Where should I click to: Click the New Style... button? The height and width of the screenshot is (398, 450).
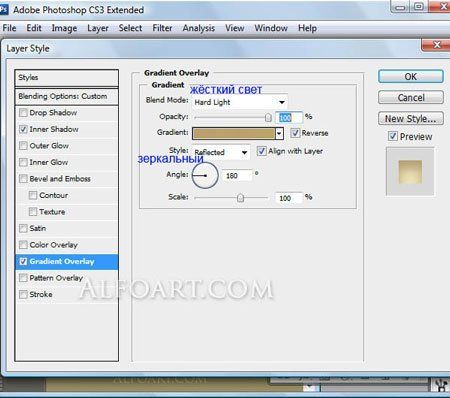411,118
